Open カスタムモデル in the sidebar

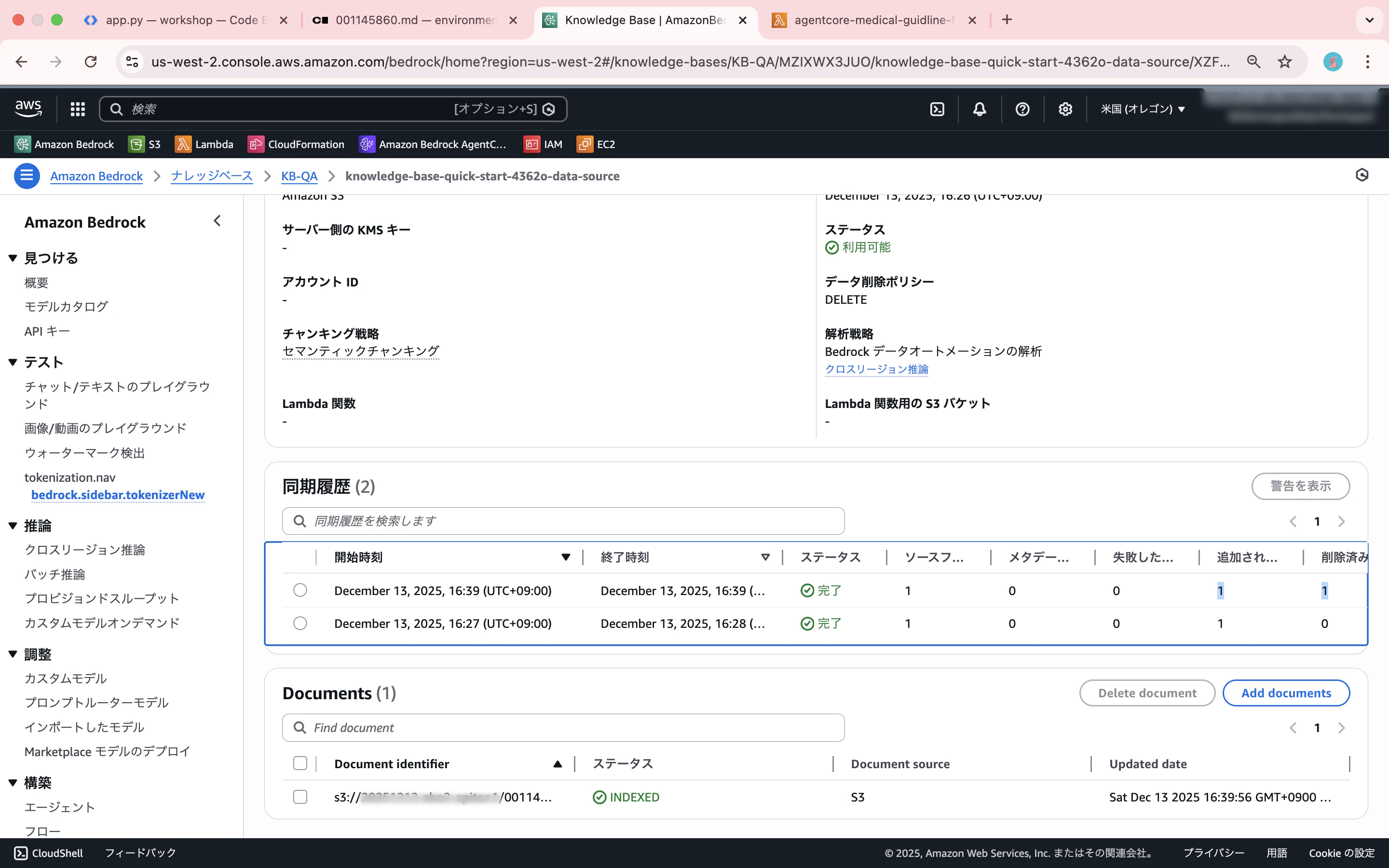tap(66, 678)
